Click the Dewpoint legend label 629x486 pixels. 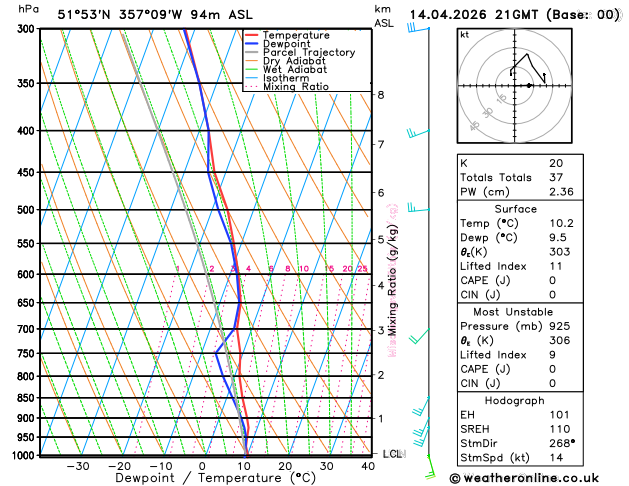[x=286, y=44]
